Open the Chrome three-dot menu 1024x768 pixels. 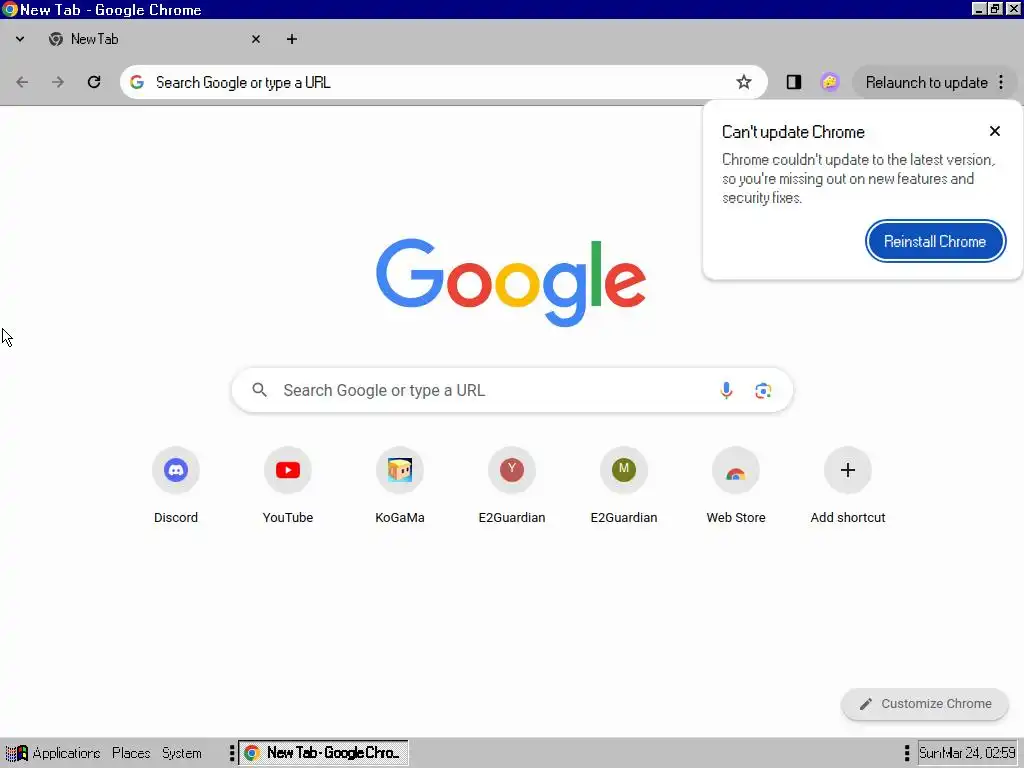point(1001,82)
